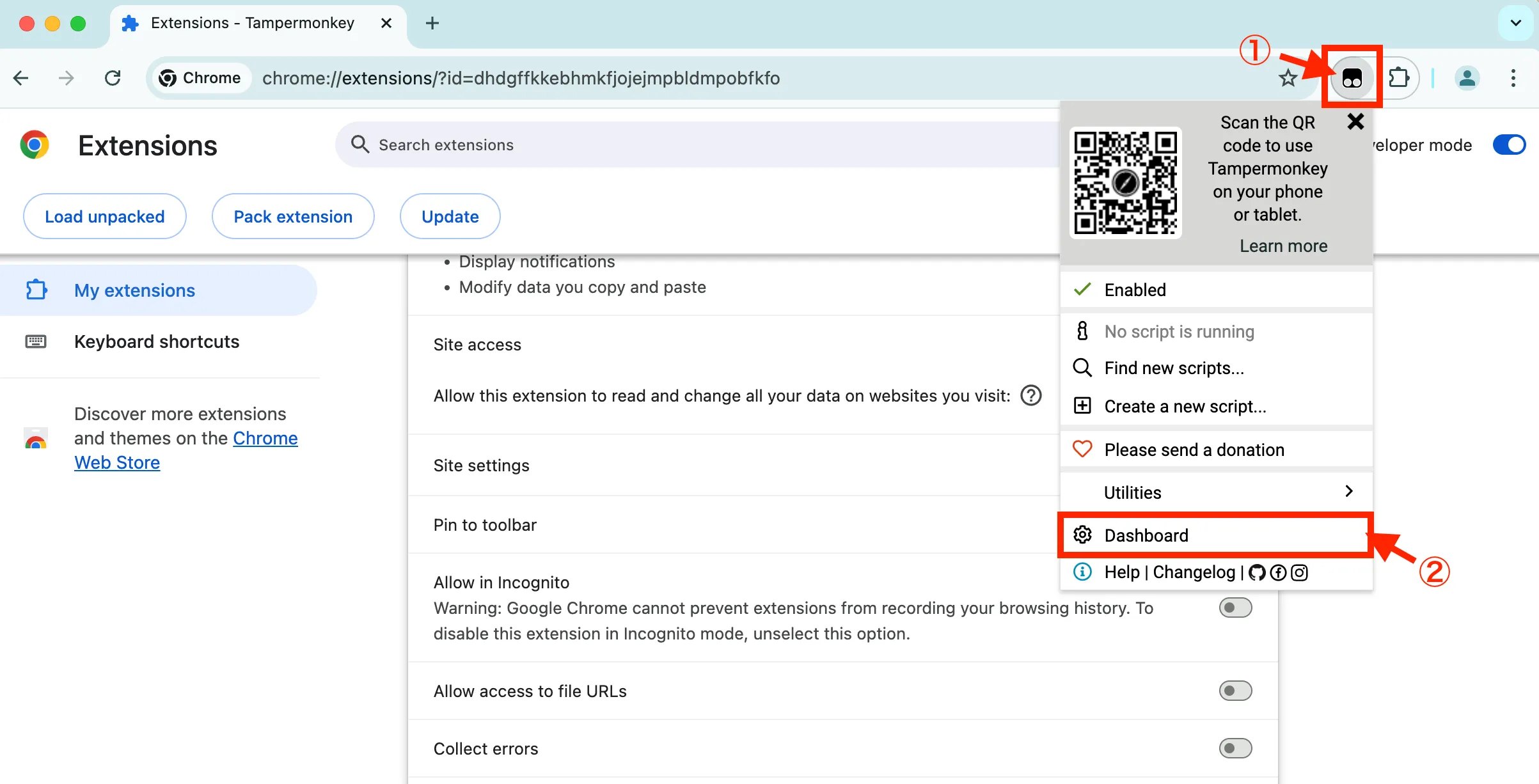
Task: Select Find new scripts...
Action: (x=1216, y=368)
